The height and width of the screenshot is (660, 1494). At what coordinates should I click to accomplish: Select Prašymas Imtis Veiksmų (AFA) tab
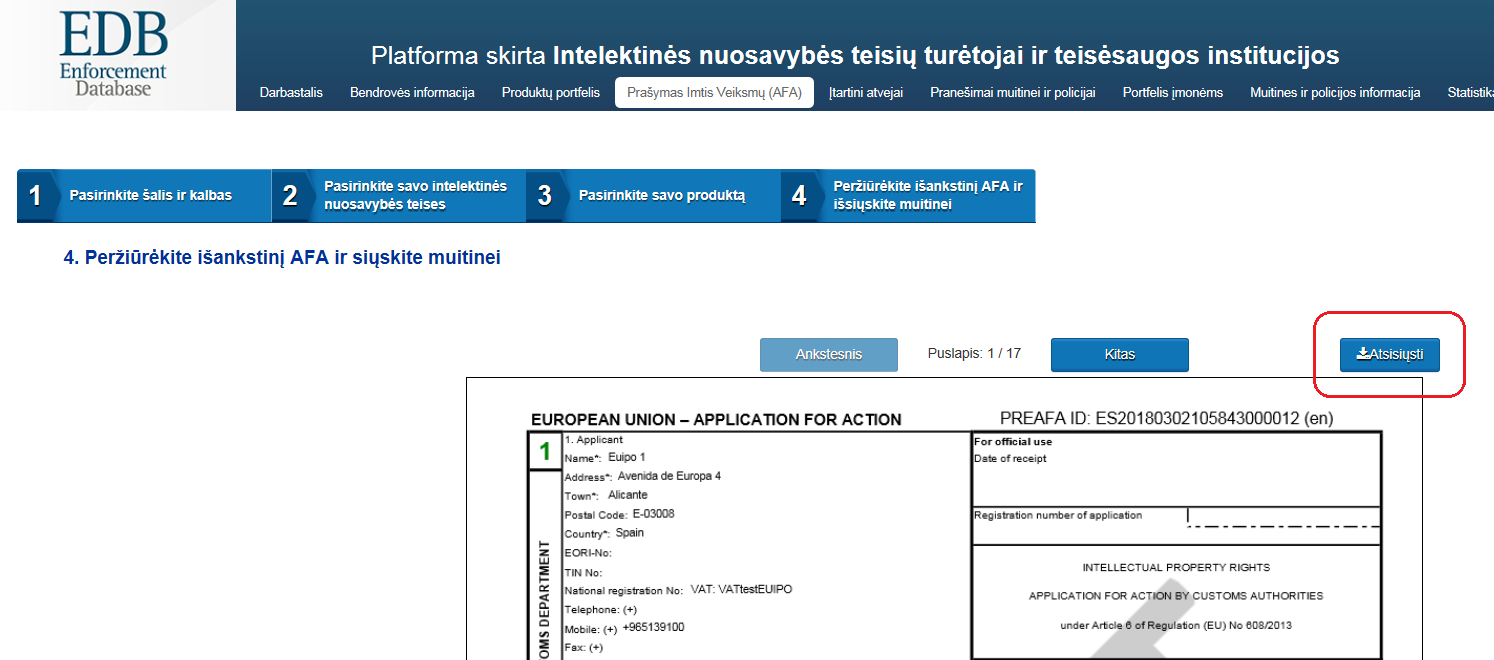(x=714, y=93)
